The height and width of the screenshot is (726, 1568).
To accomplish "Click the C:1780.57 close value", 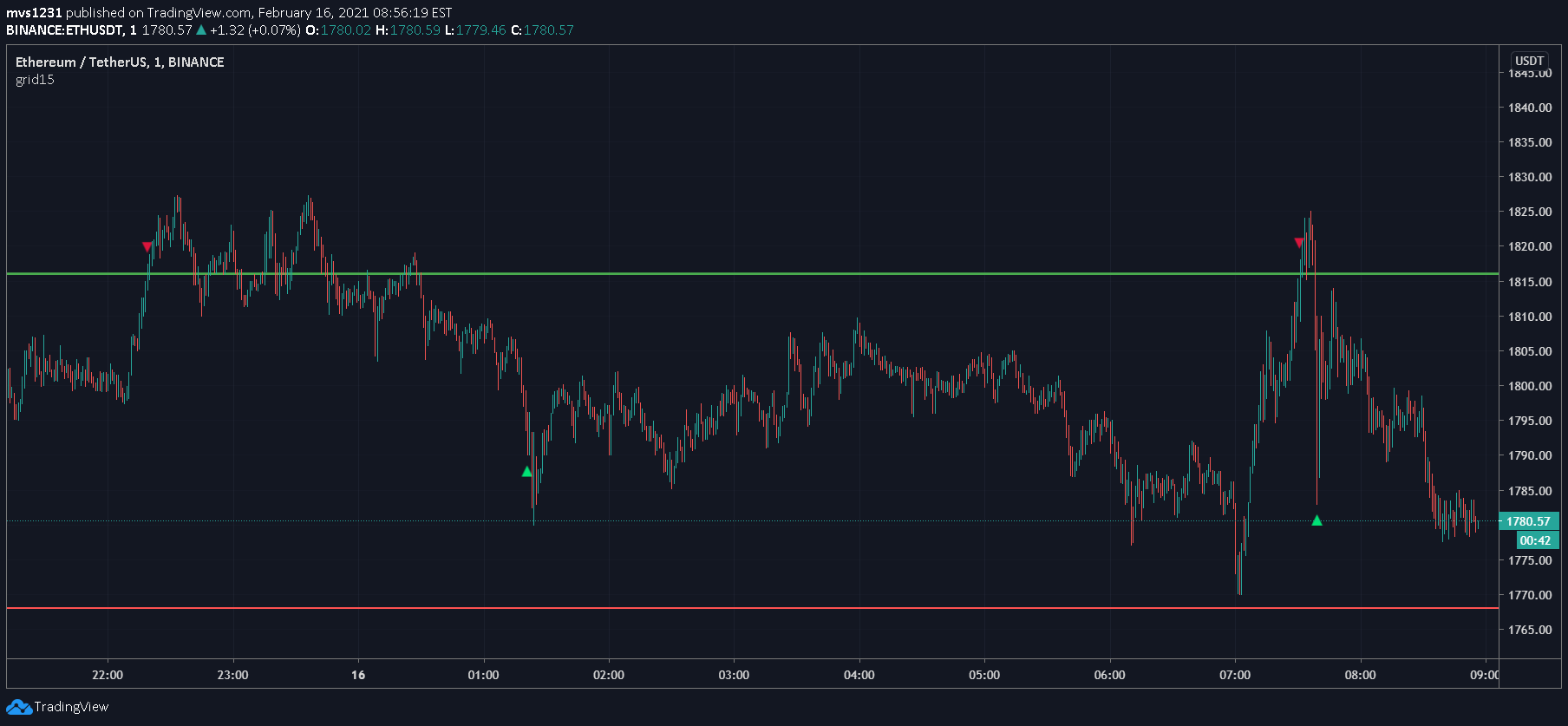I will (x=542, y=30).
